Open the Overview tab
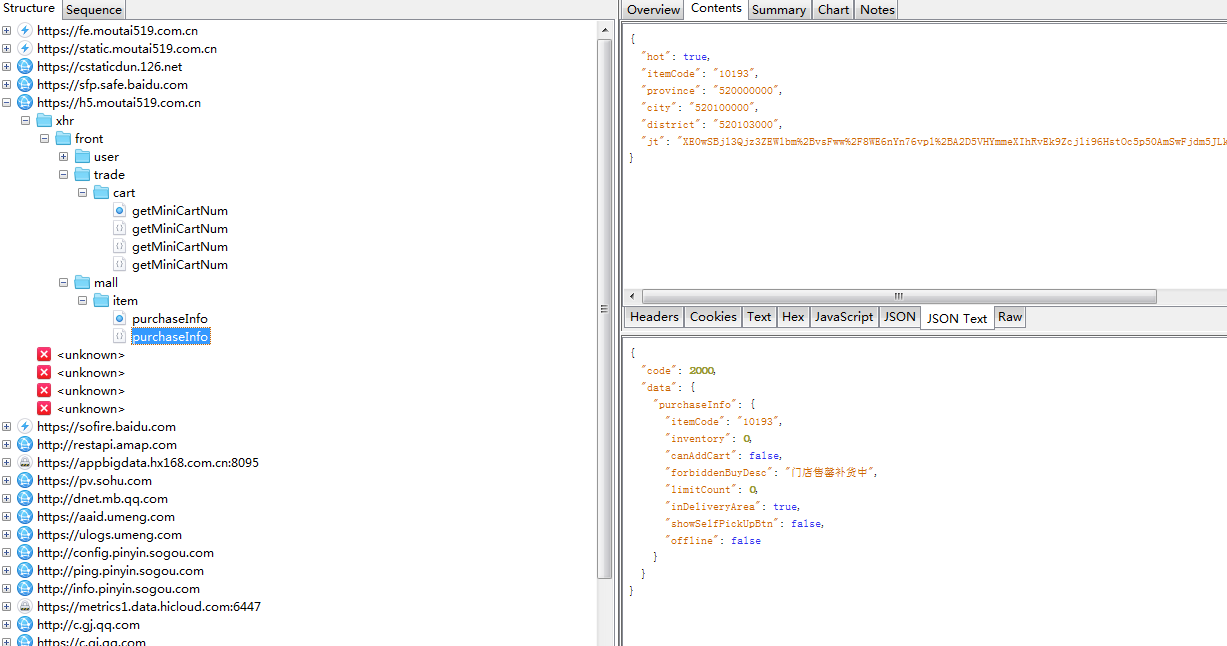This screenshot has width=1227, height=646. pyautogui.click(x=653, y=10)
